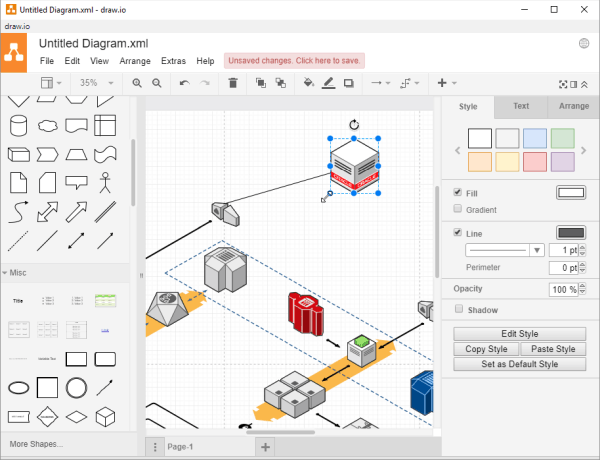
Task: Click the Edit Style button
Action: click(519, 334)
